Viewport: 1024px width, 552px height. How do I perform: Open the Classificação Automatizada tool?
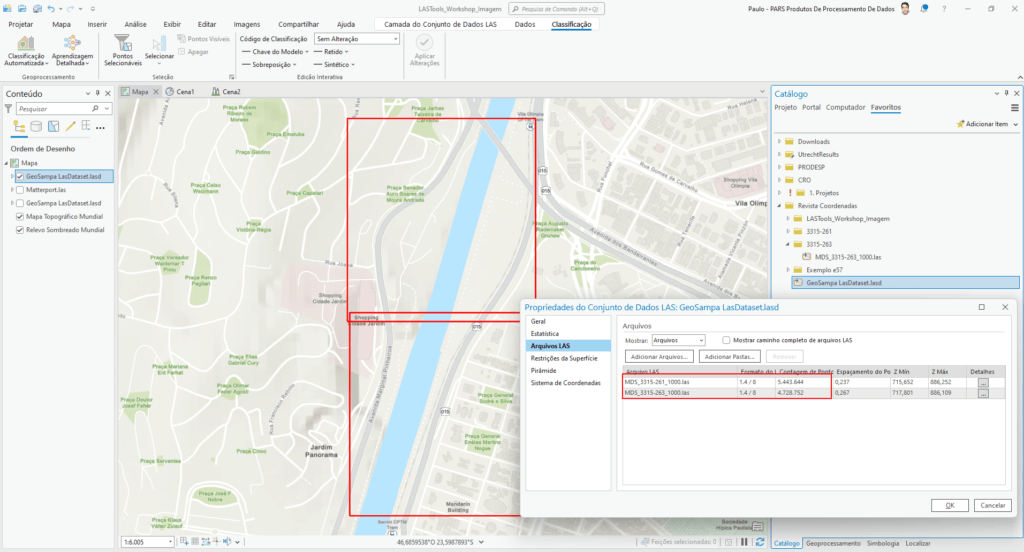click(26, 47)
